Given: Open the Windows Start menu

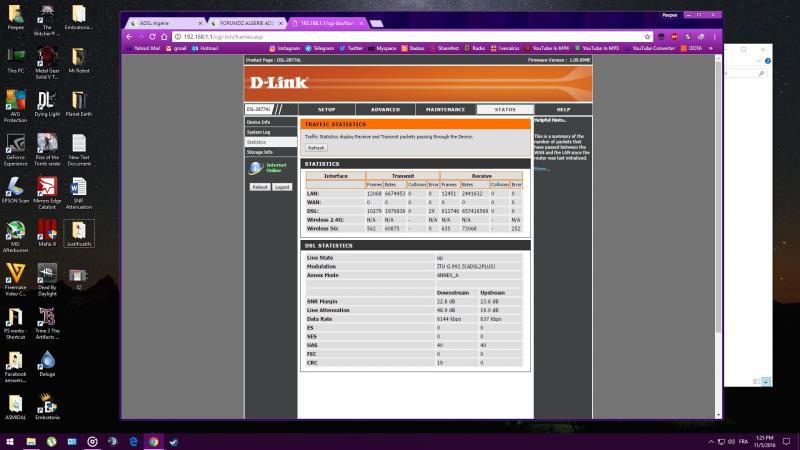Looking at the screenshot, I should click(x=11, y=440).
